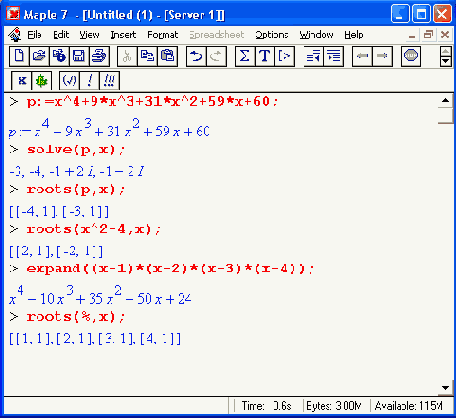Open the Format menu
This screenshot has height=418, width=456.
pos(163,35)
